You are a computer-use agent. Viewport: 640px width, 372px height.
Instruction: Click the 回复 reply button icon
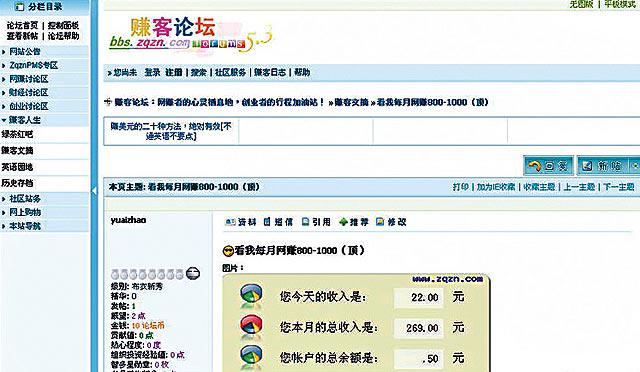535,166
